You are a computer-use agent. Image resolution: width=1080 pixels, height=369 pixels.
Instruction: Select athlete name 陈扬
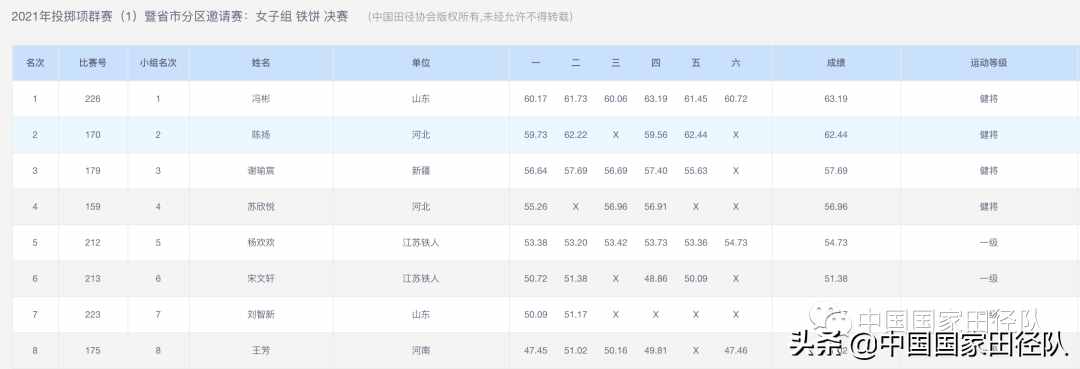261,135
